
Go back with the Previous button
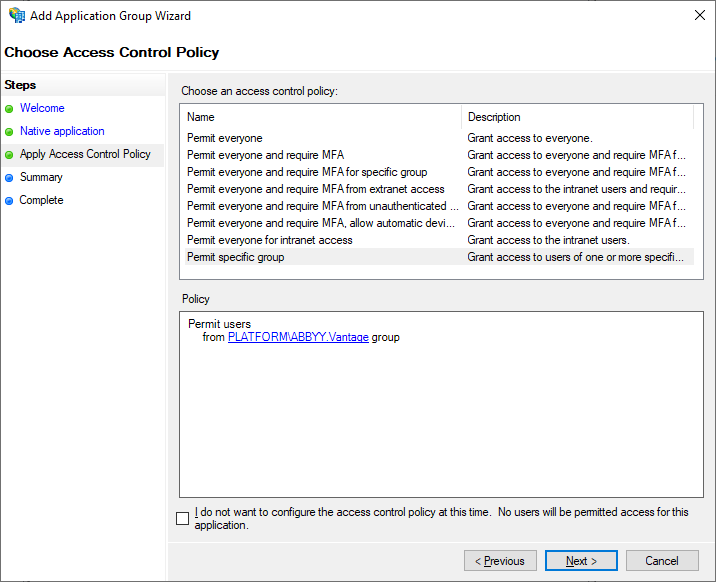(x=500, y=561)
